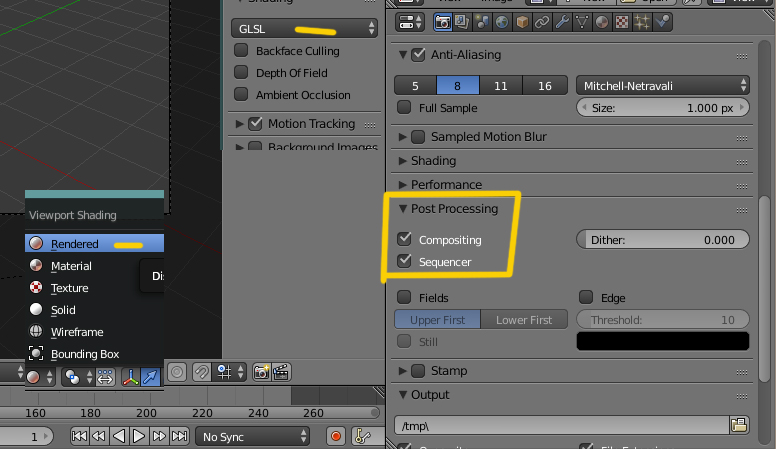Set anti-aliasing samples to 5
The width and height of the screenshot is (776, 449).
(x=415, y=86)
